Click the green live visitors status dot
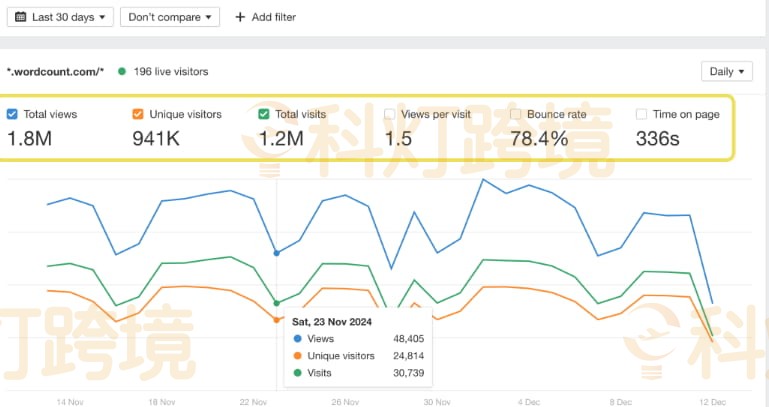 coord(122,71)
